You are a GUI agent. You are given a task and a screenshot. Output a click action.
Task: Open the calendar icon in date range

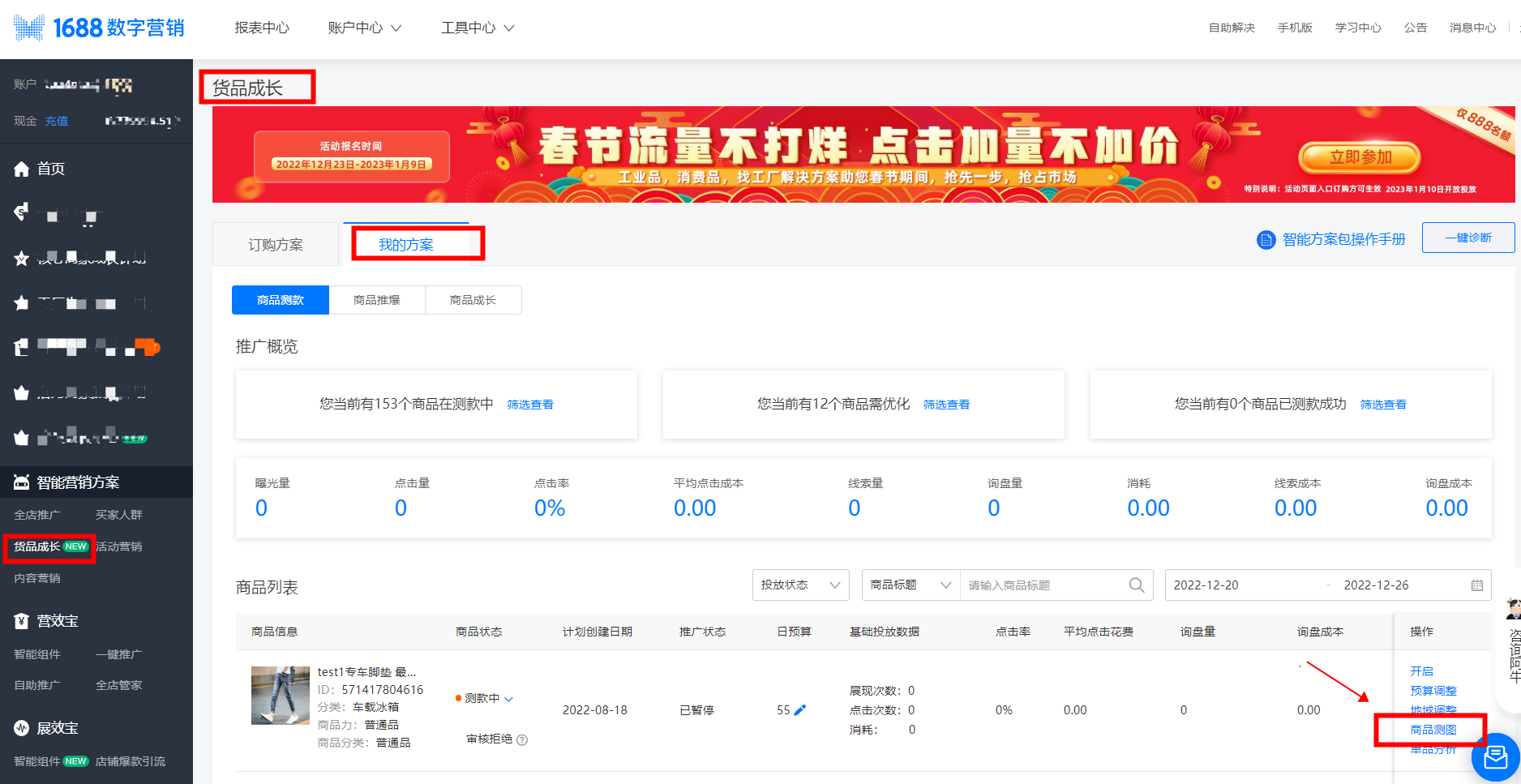[1476, 585]
